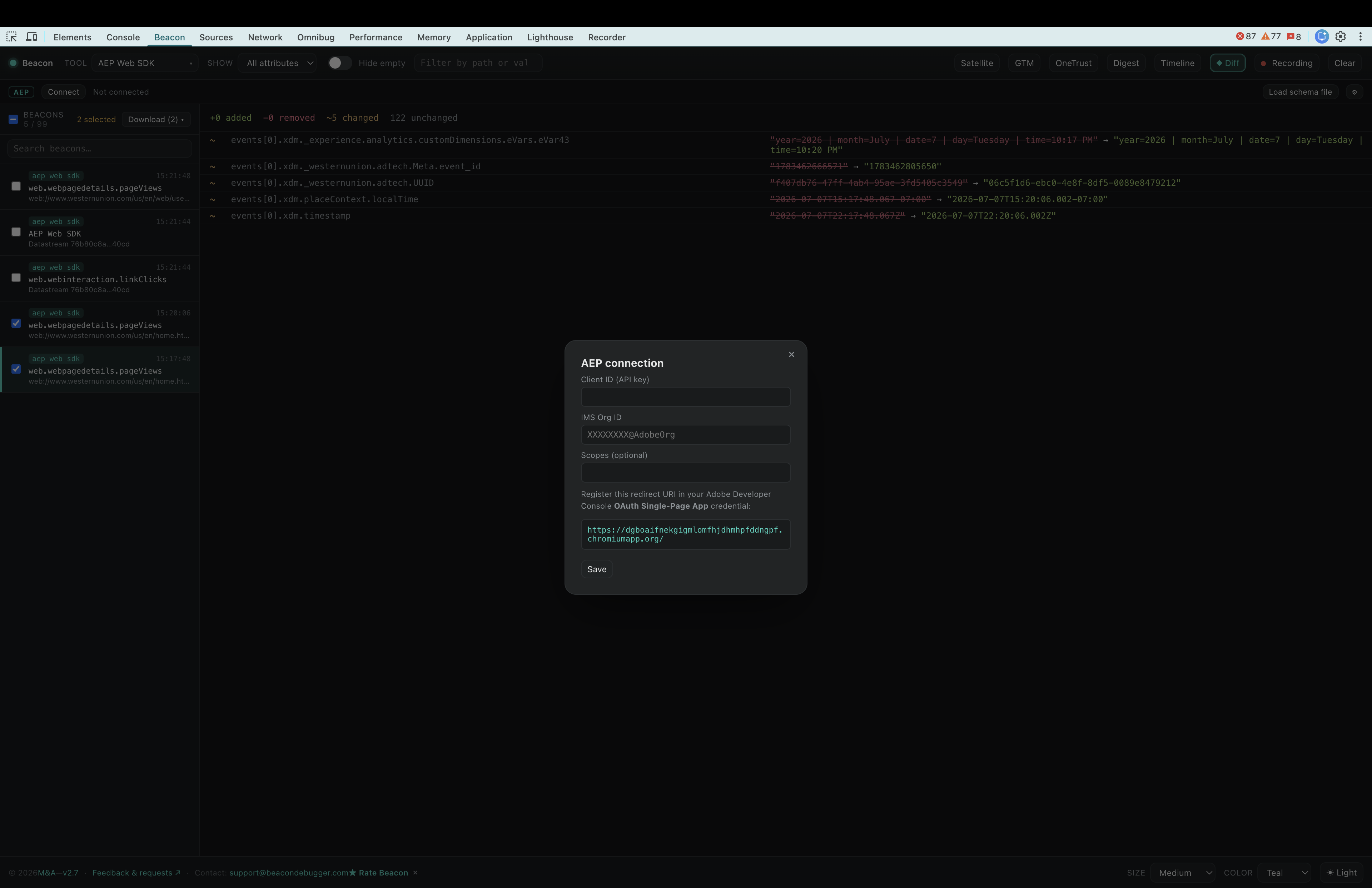Toggle the device toolbar icon
This screenshot has height=888, width=1372.
(32, 37)
